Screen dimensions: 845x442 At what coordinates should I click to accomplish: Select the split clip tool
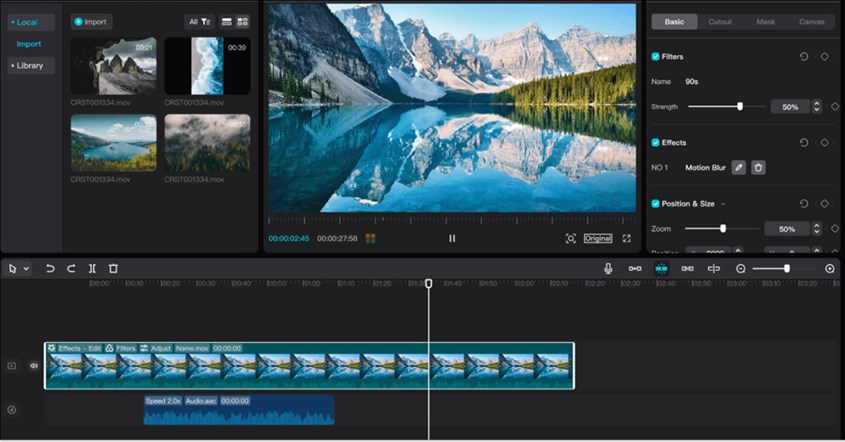(92, 268)
